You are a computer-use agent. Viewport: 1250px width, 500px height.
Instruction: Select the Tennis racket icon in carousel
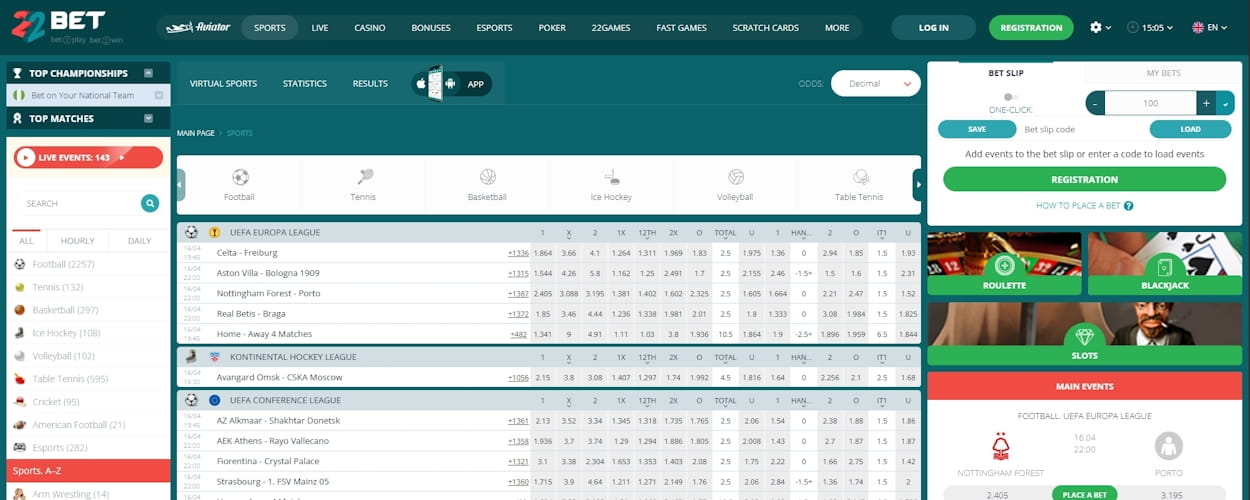click(364, 177)
